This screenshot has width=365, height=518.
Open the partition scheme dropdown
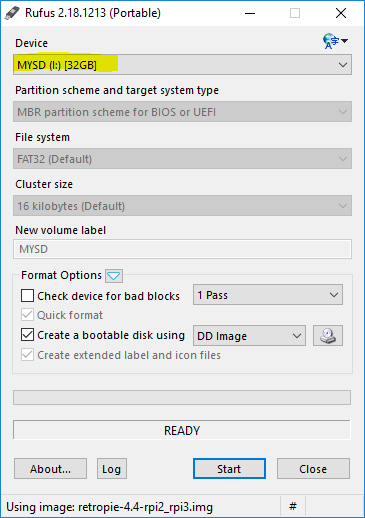[x=182, y=112]
